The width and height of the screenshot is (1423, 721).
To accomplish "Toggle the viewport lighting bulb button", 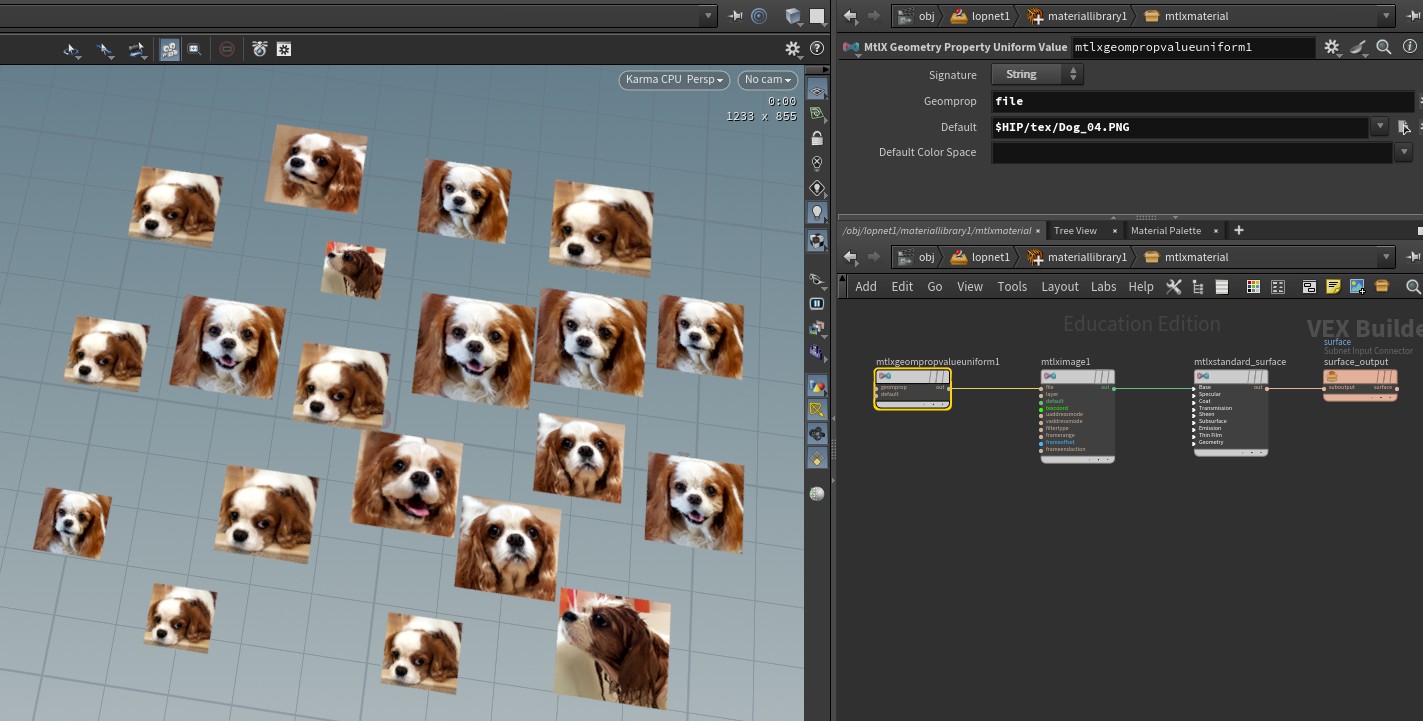I will (x=817, y=213).
